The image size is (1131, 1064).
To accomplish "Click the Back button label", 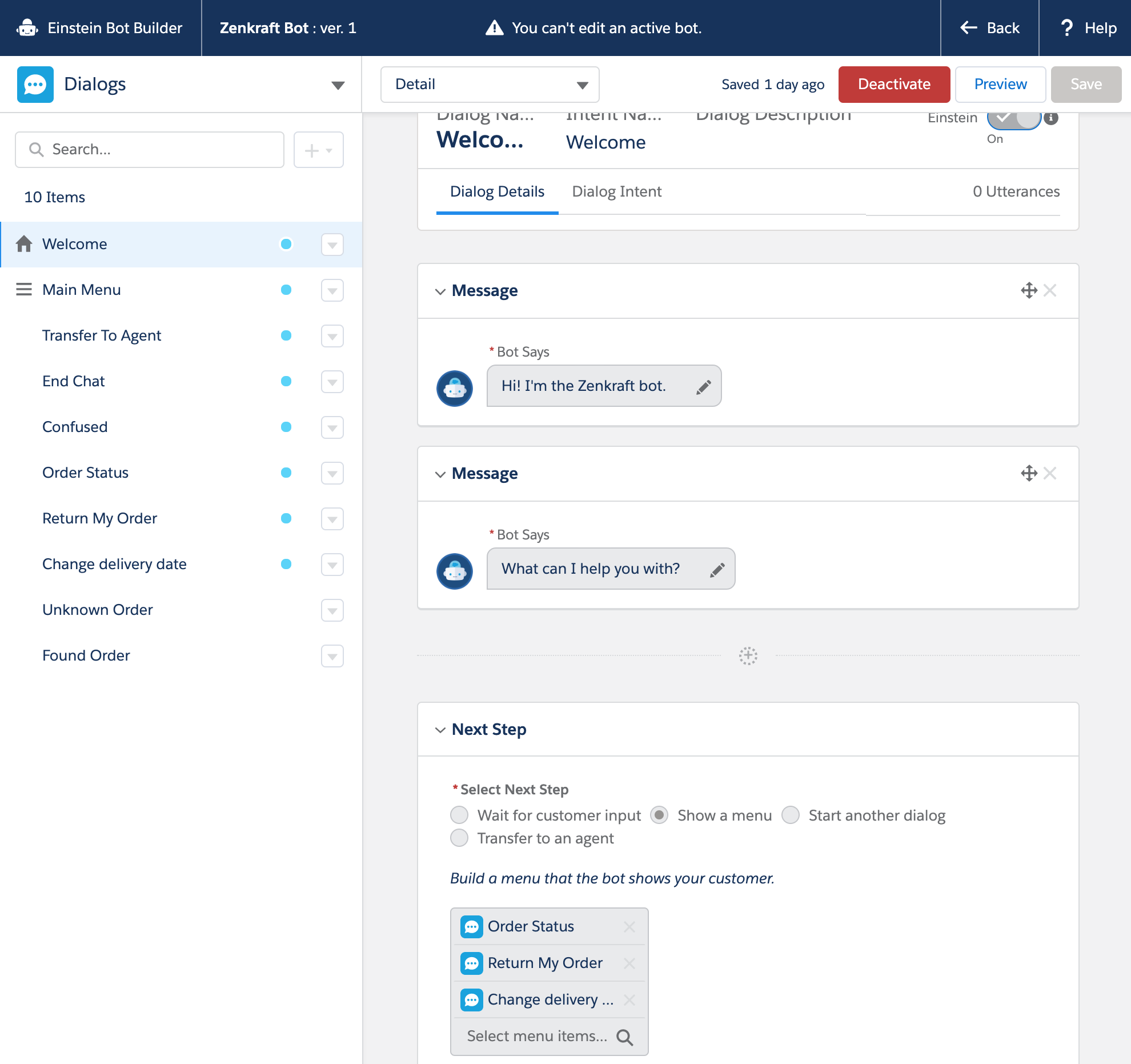I will 1003,28.
